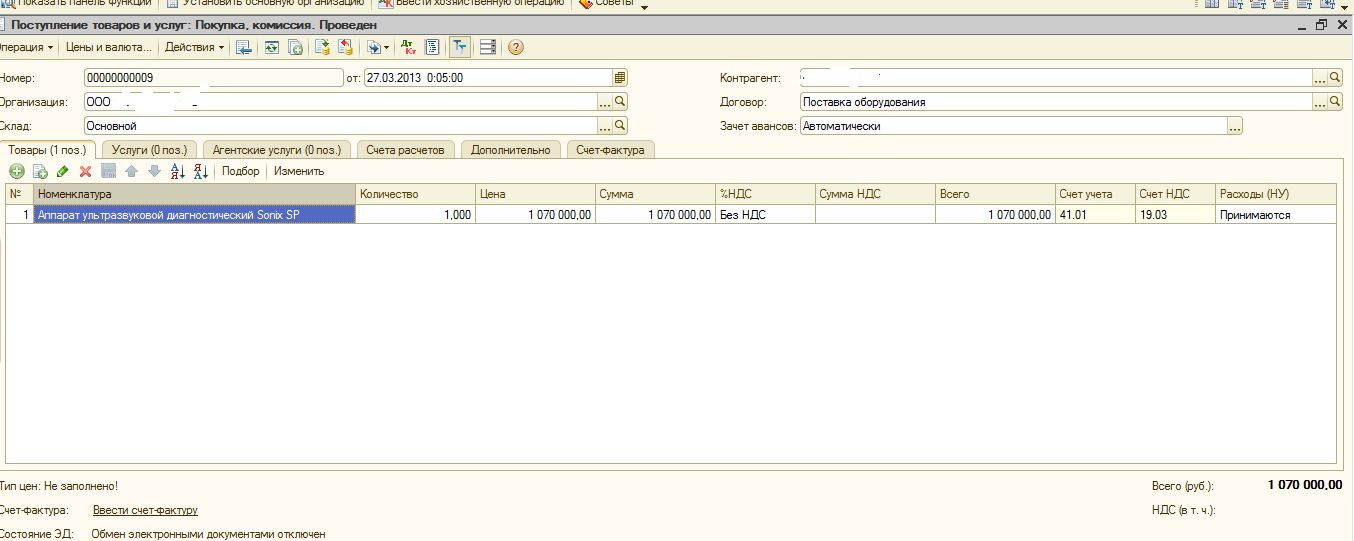Image resolution: width=1354 pixels, height=541 pixels.
Task: Click ellipsis button for Контрагент field
Action: (1319, 77)
